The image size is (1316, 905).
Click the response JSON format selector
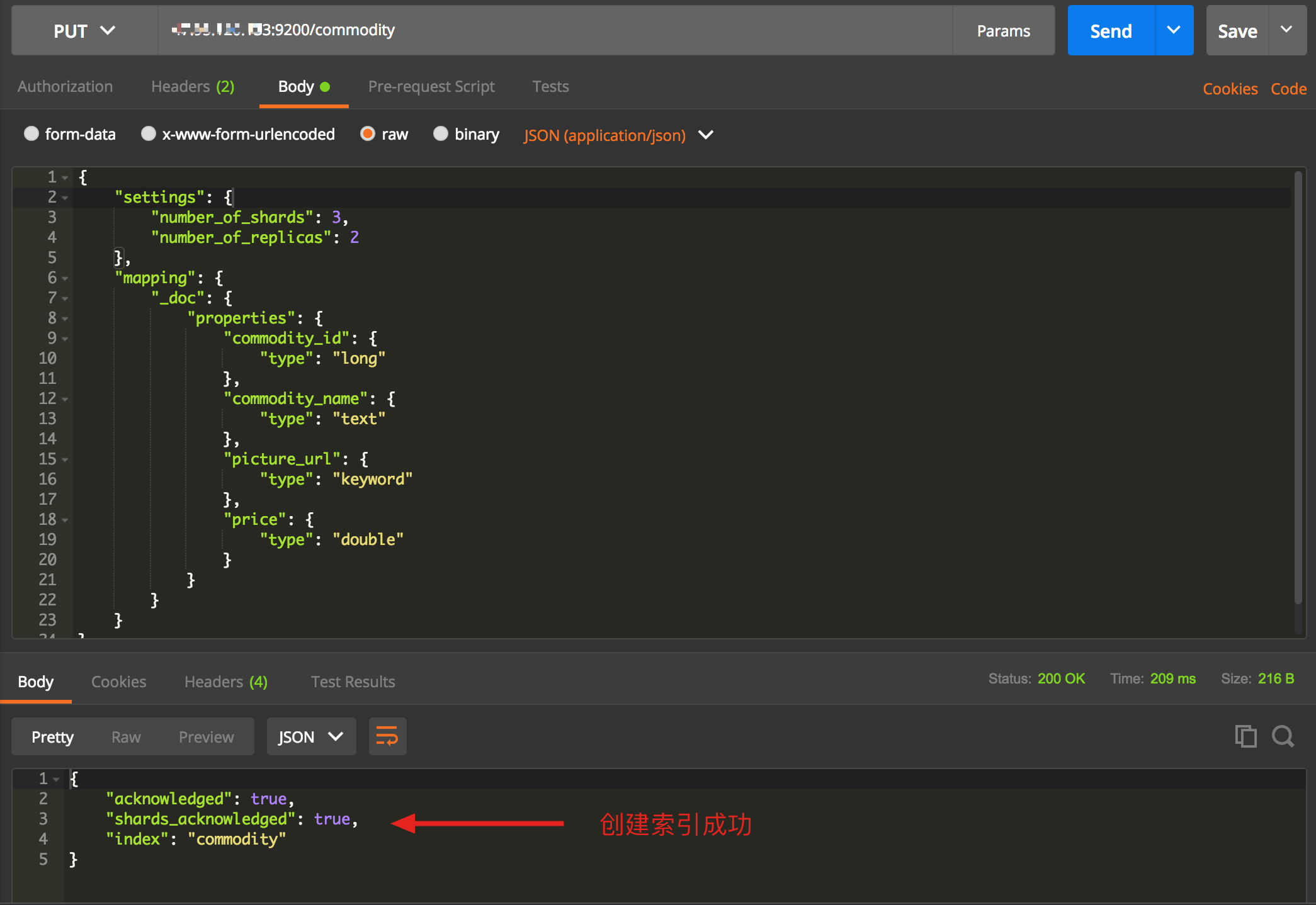(x=308, y=737)
